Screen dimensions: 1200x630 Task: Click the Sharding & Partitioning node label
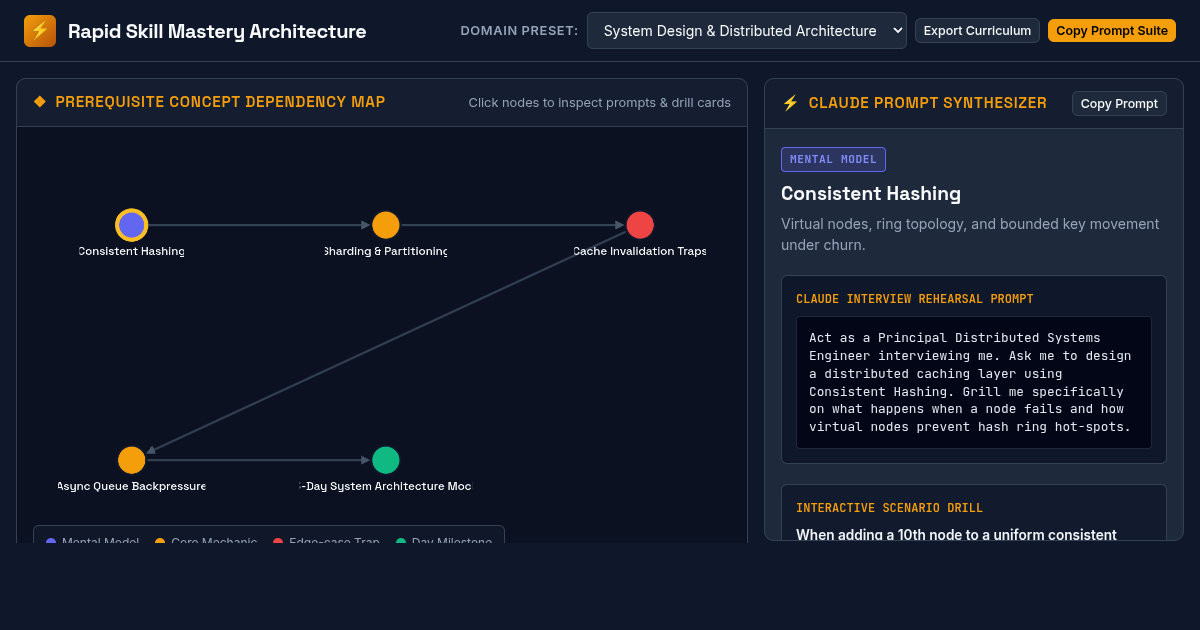pos(386,251)
